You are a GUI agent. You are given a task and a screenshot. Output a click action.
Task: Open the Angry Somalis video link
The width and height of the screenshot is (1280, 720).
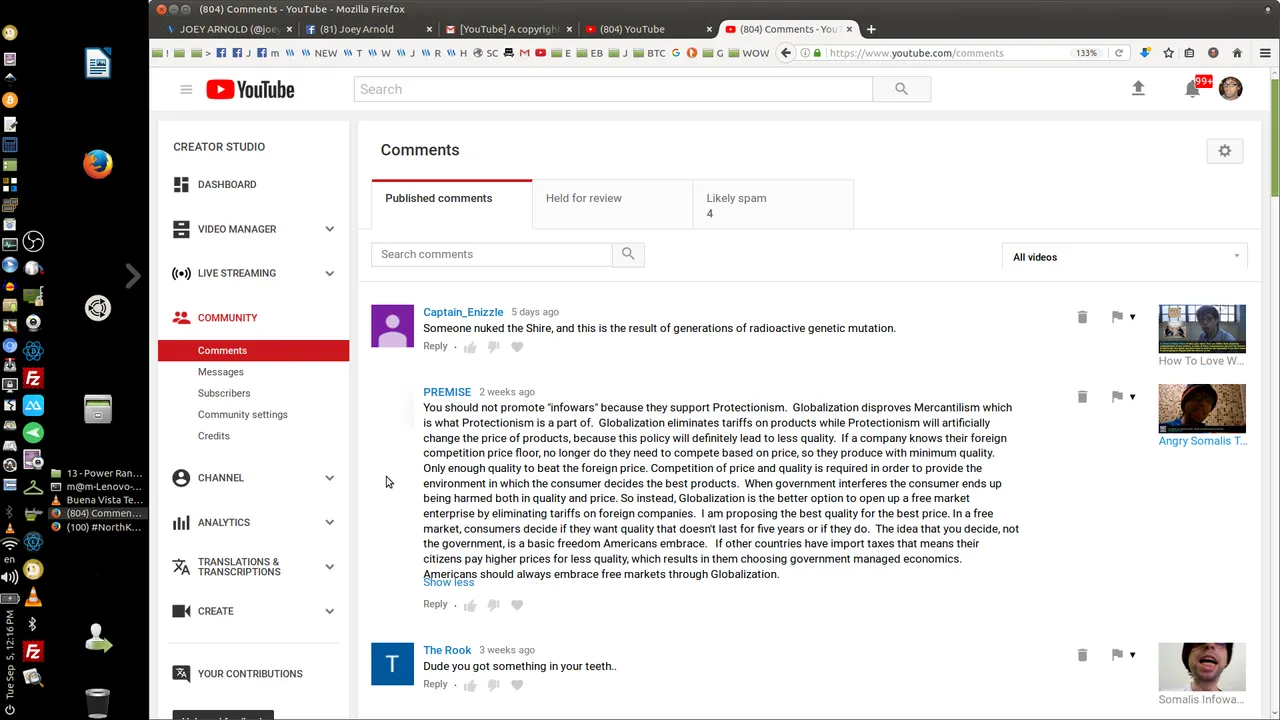click(1203, 441)
